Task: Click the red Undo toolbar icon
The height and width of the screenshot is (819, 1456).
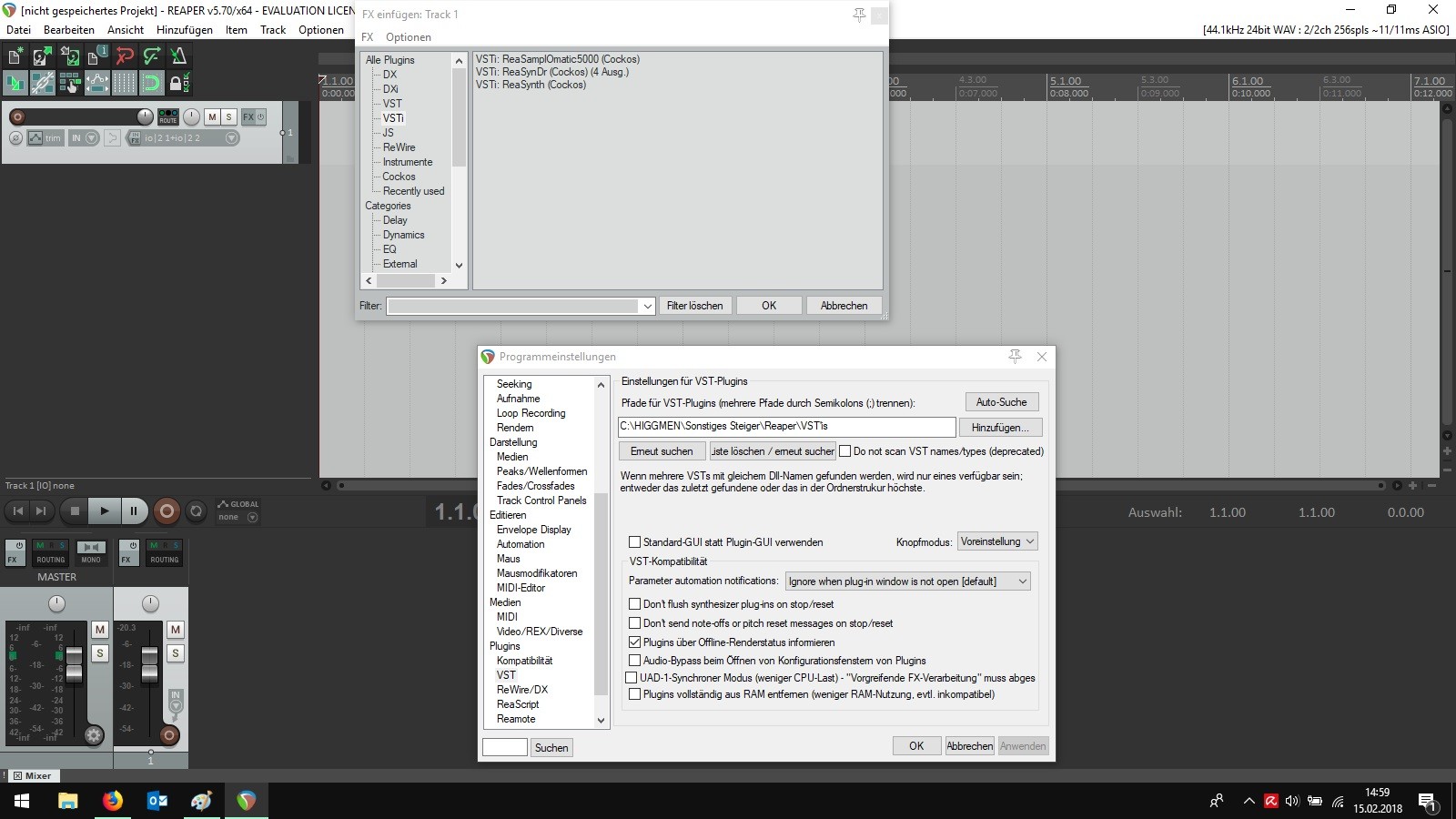Action: (x=125, y=56)
